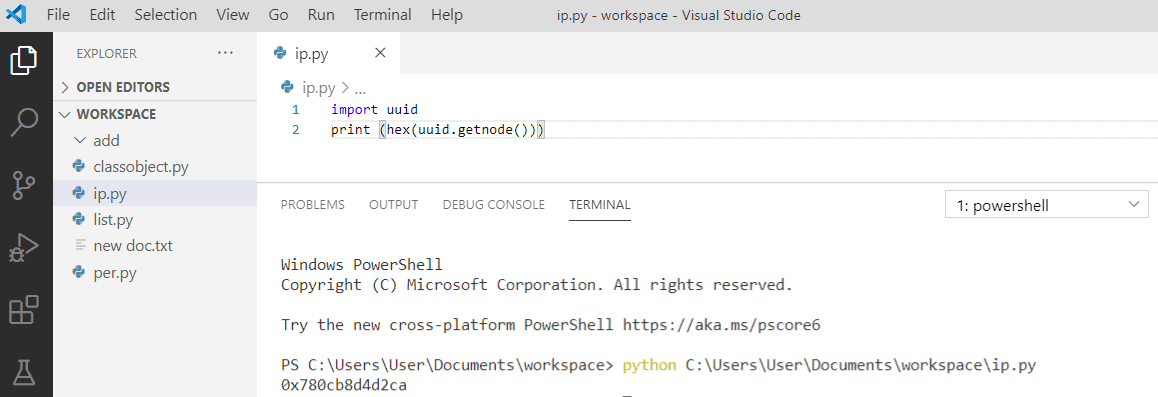This screenshot has width=1158, height=397.
Task: Click the Python icon next to ip.py in Explorer
Action: 79,193
